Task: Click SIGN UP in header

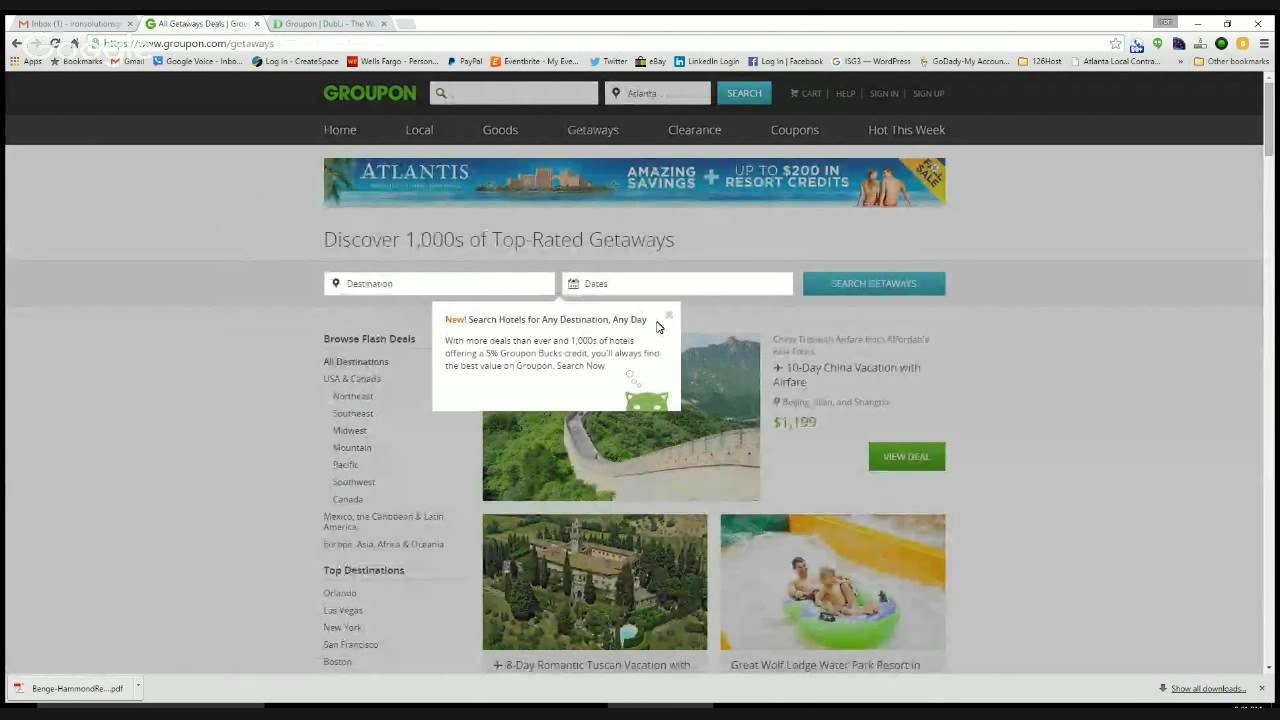Action: click(928, 93)
